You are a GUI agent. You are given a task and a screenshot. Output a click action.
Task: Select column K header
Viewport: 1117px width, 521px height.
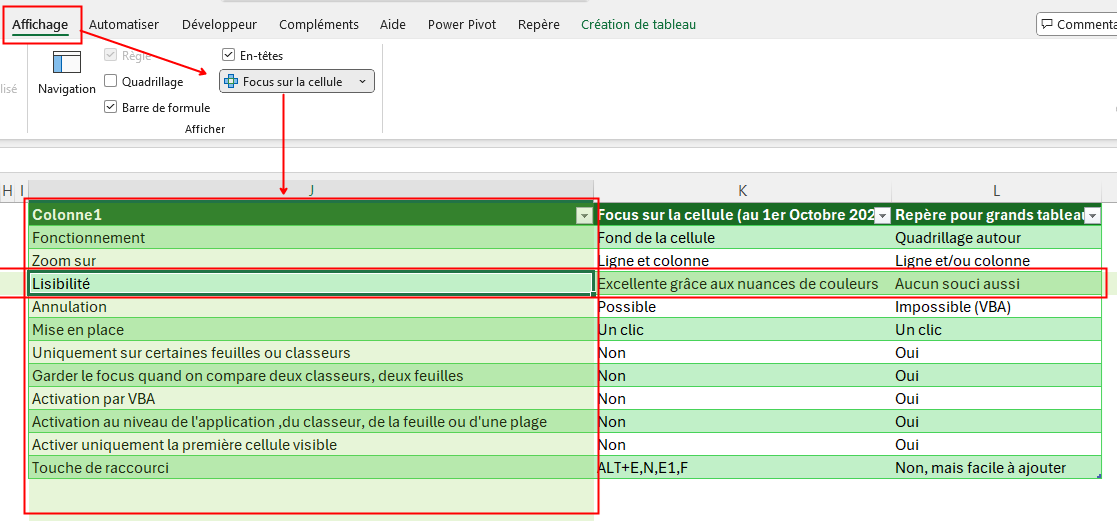click(742, 190)
